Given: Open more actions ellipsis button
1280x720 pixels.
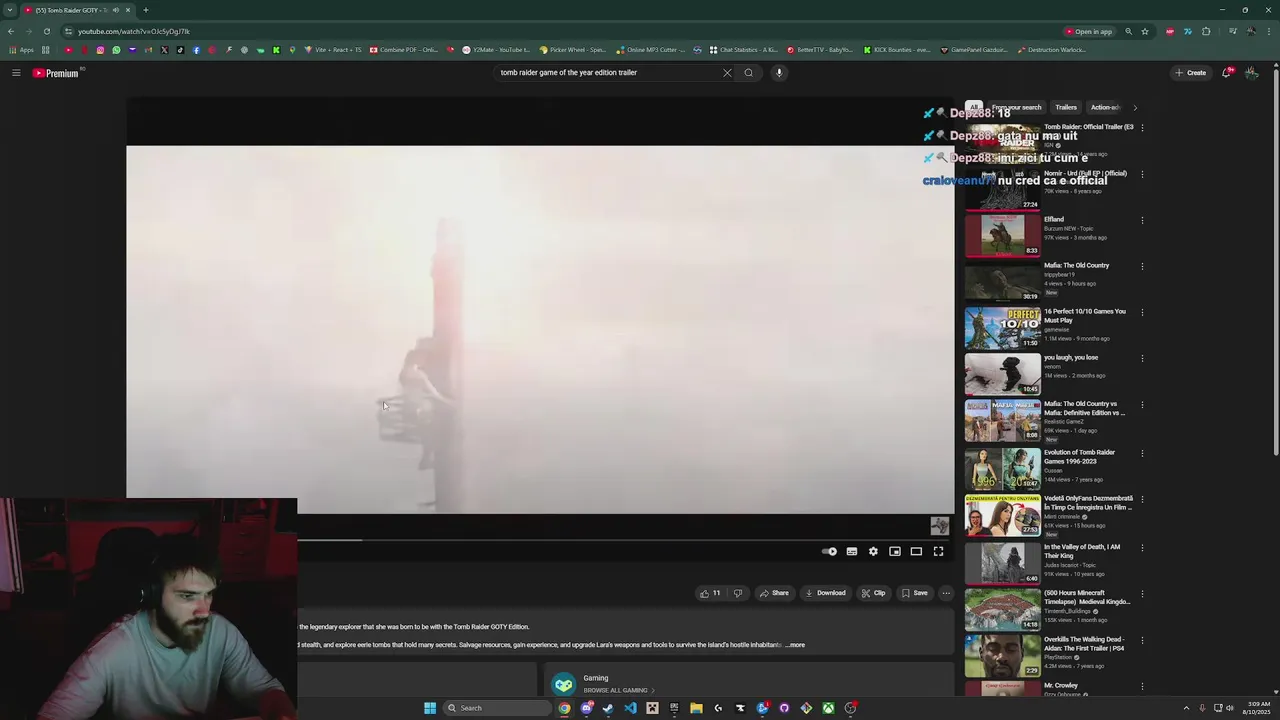Looking at the screenshot, I should pos(946,593).
